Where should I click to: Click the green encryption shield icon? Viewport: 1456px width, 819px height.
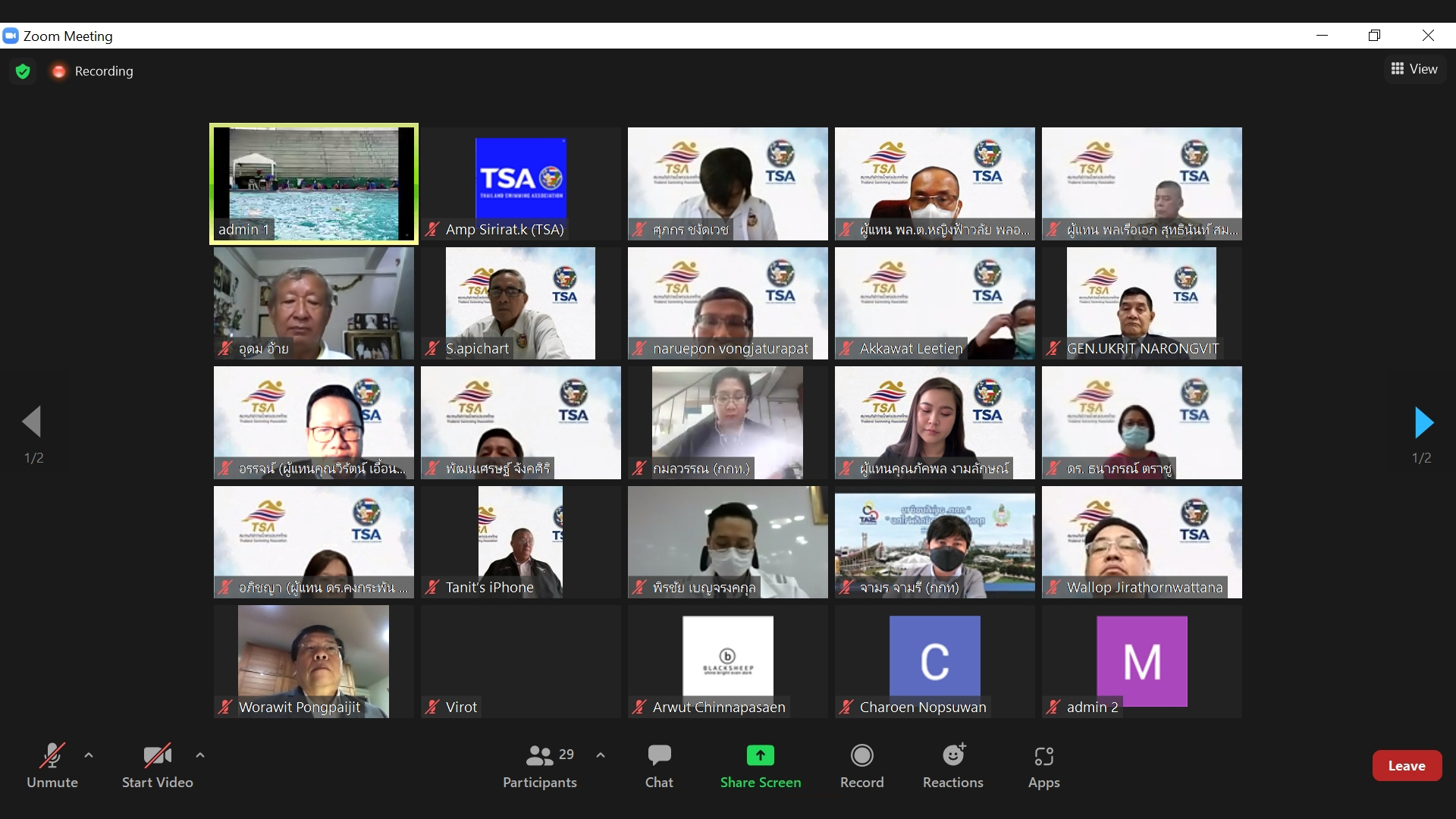[23, 71]
